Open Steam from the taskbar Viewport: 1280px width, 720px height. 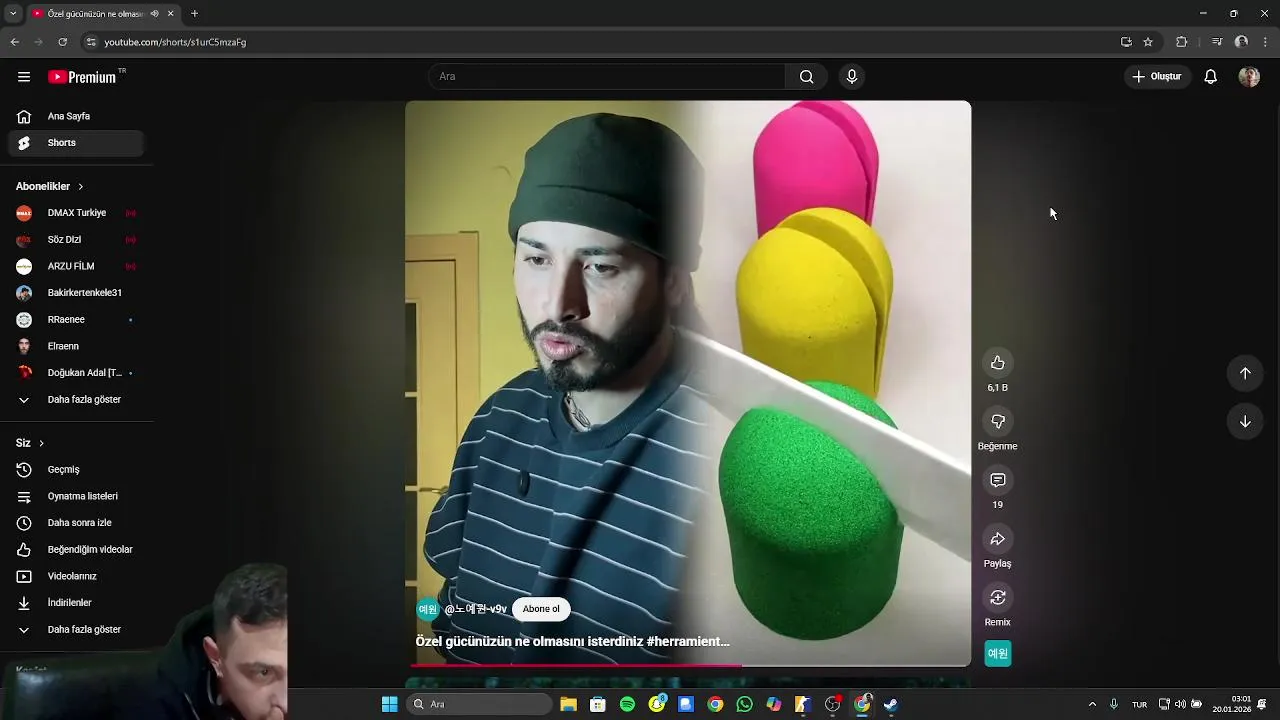[891, 704]
